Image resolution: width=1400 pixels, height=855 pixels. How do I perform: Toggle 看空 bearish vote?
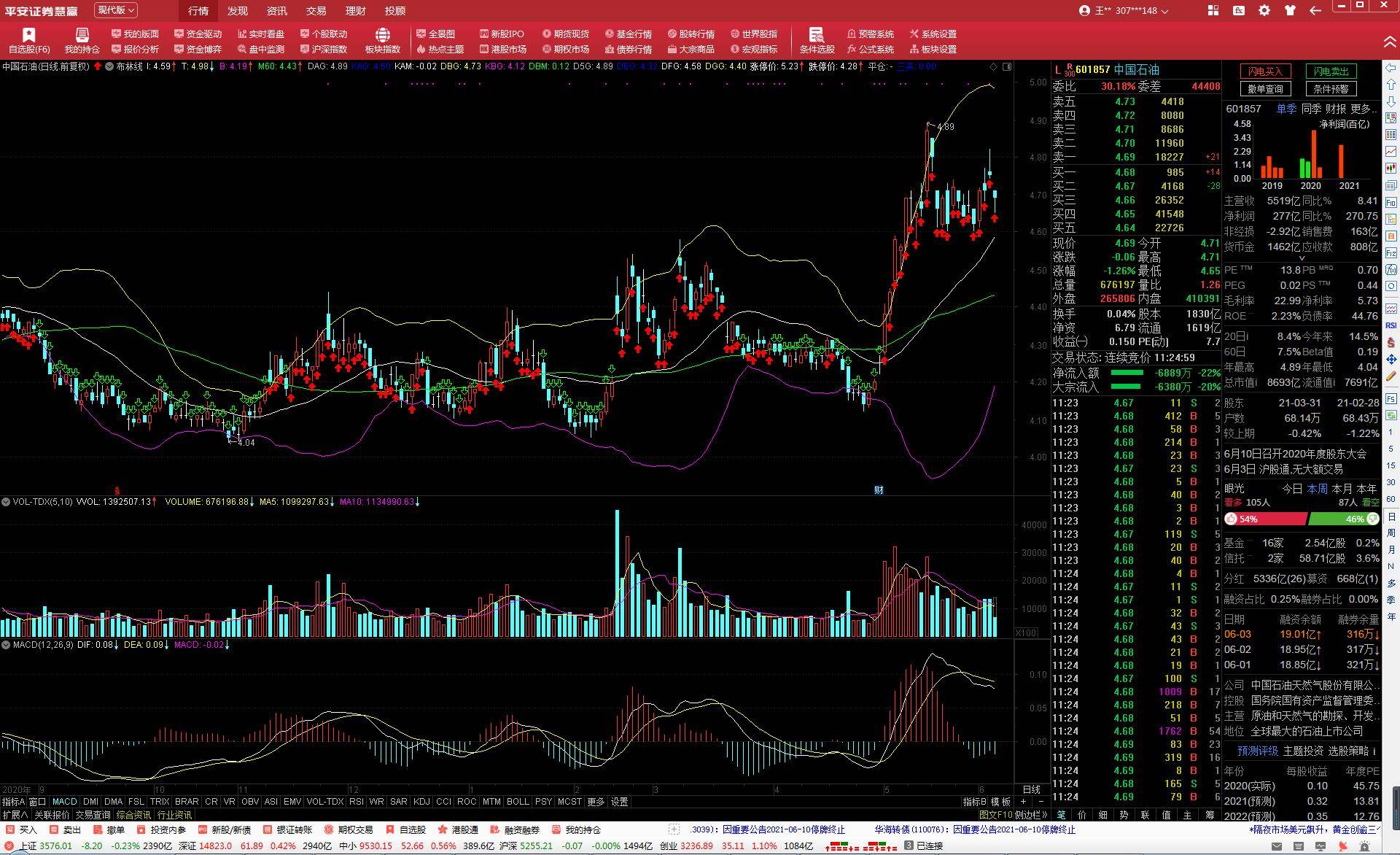1371,502
